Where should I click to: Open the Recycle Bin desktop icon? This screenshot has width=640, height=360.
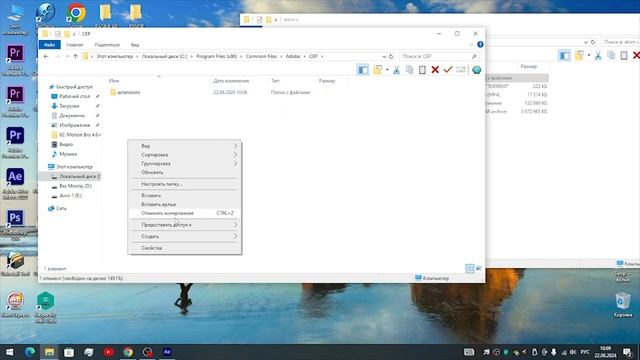coord(623,304)
